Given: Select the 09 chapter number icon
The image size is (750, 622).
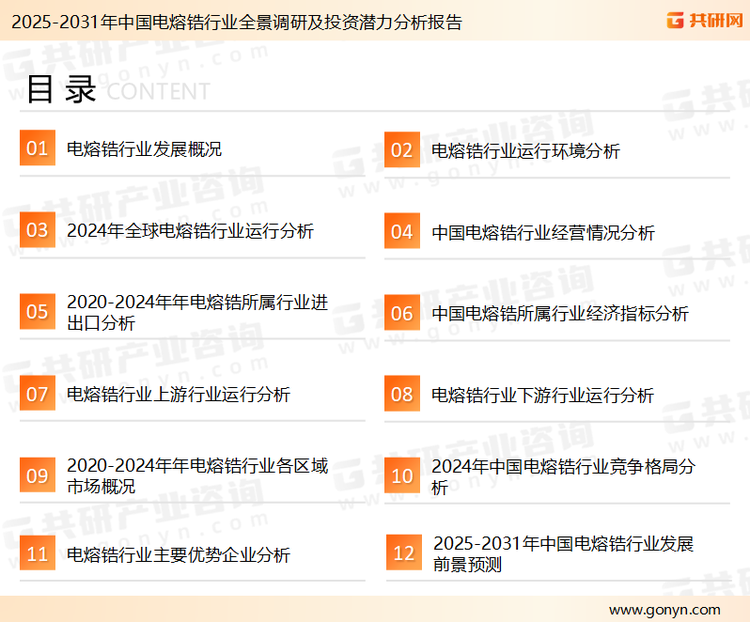Looking at the screenshot, I should coord(37,476).
